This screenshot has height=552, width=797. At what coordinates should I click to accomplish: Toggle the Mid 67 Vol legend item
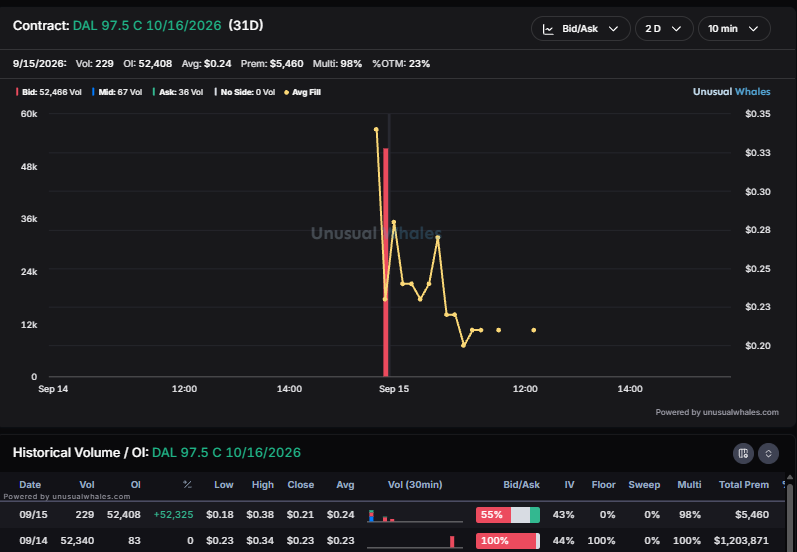[x=117, y=92]
